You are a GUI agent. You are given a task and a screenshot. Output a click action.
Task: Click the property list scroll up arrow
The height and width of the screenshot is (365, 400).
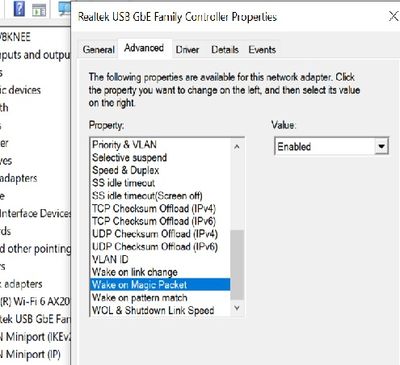[x=237, y=147]
